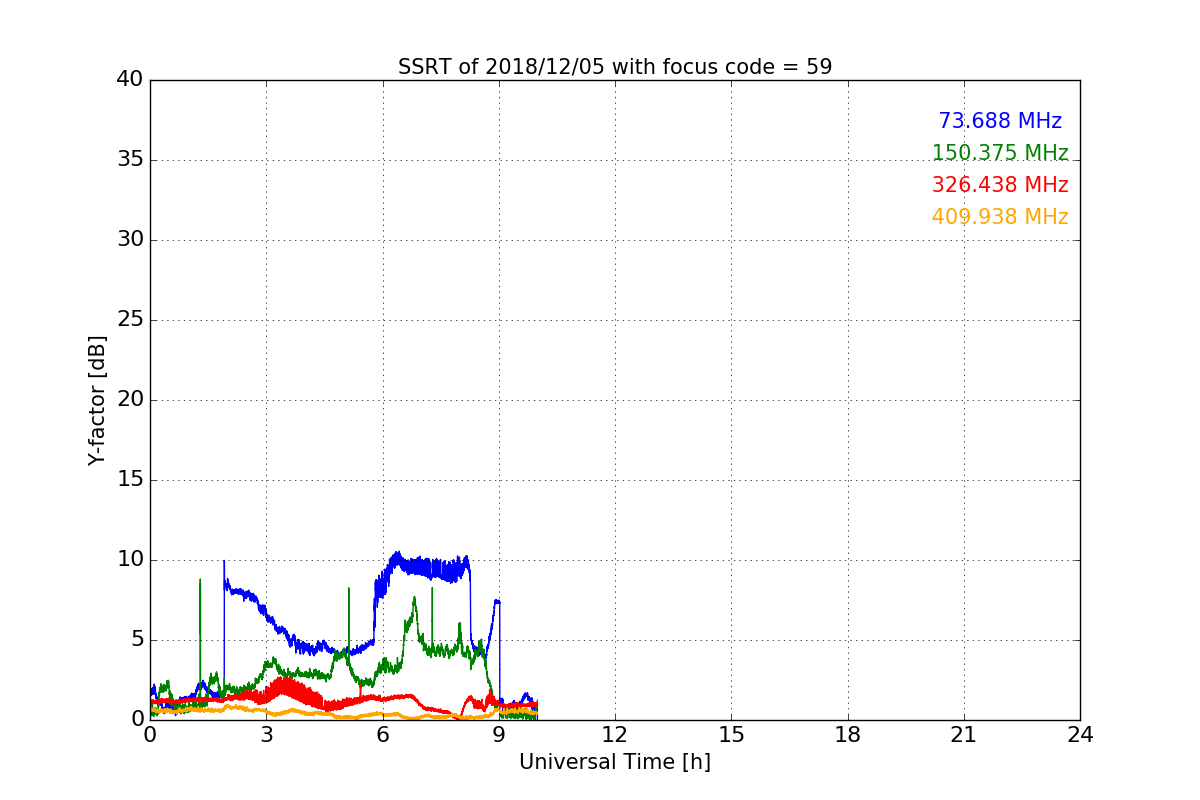The width and height of the screenshot is (1200, 800).
Task: Click the x-axis tick label 18
Action: 848,734
